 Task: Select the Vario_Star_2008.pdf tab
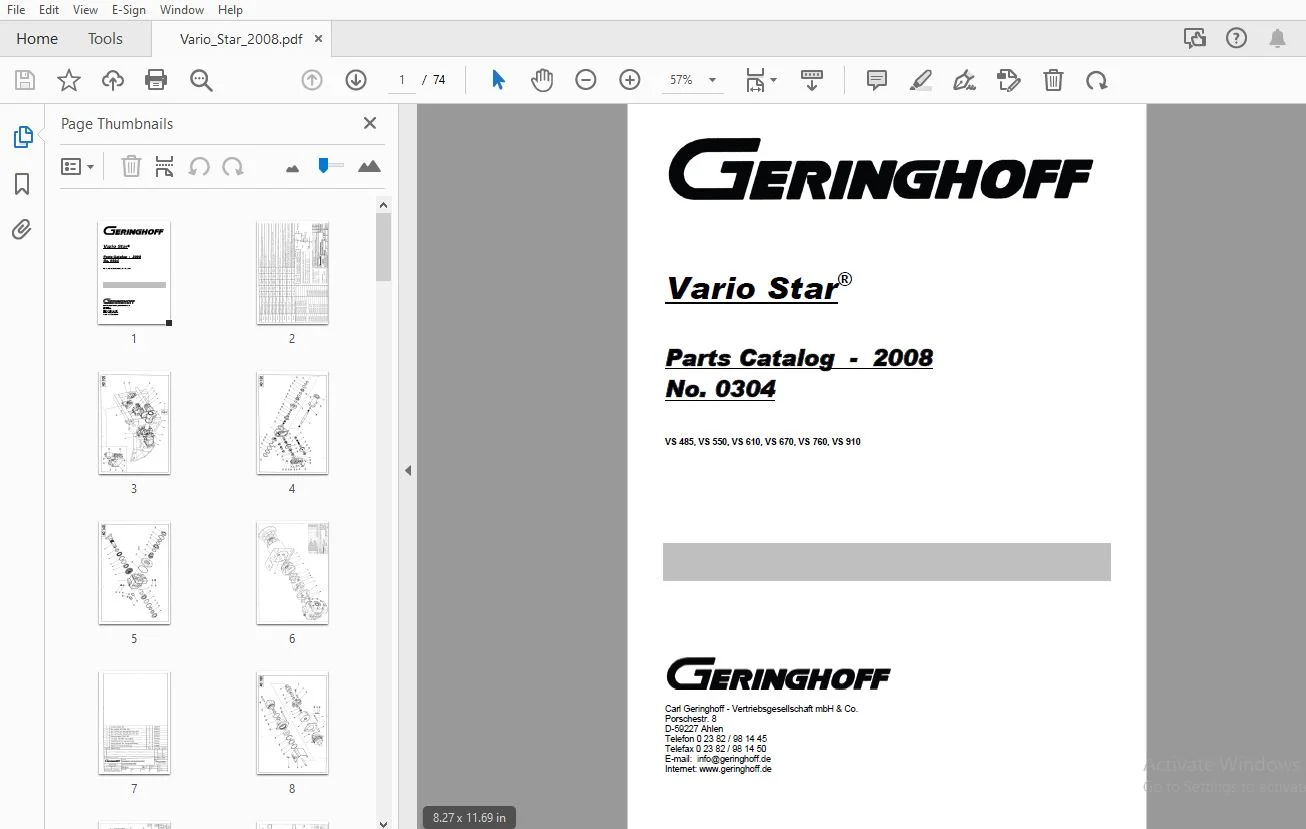(x=241, y=39)
